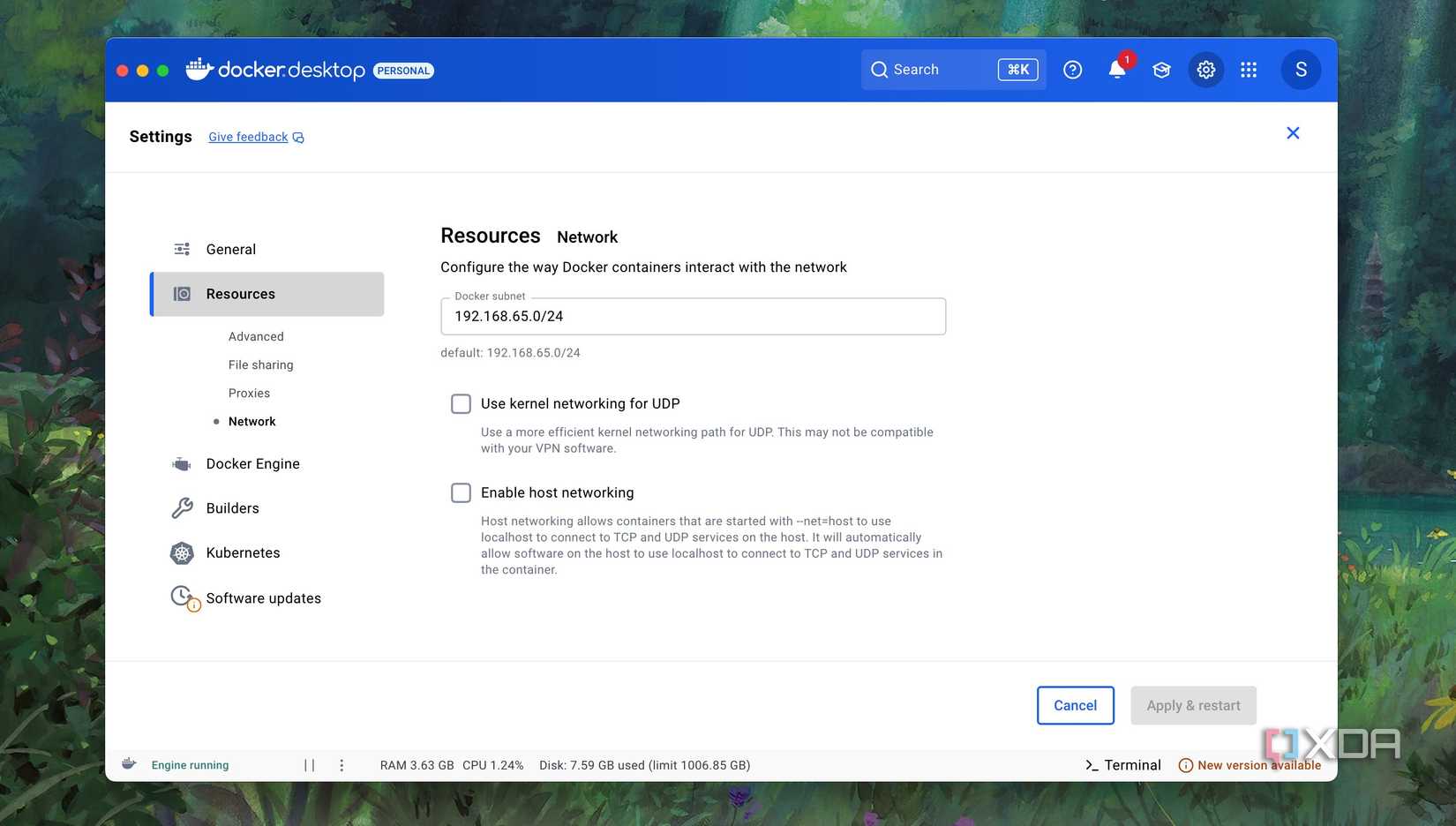Click the Docker subnet input field
Viewport: 1456px width, 826px height.
point(693,316)
